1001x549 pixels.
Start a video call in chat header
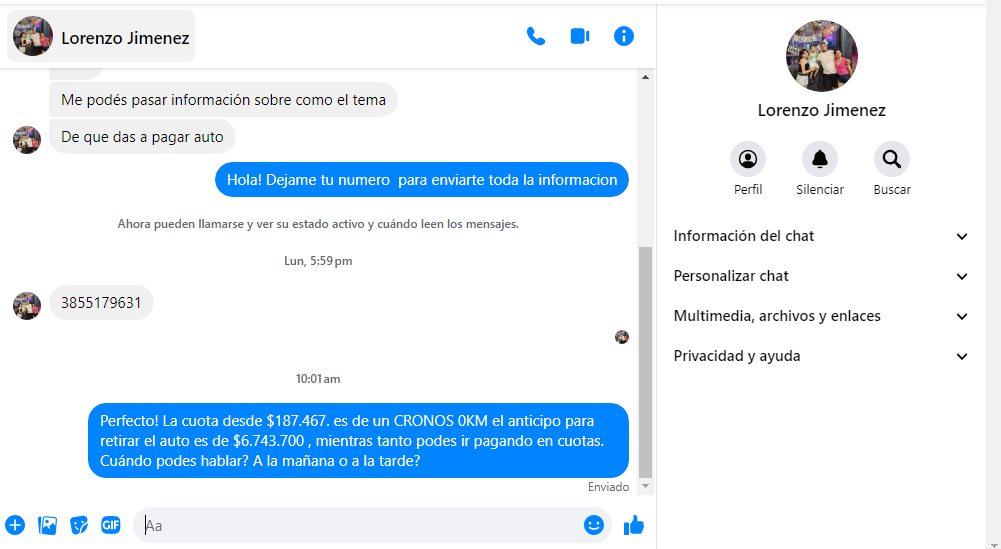(580, 37)
